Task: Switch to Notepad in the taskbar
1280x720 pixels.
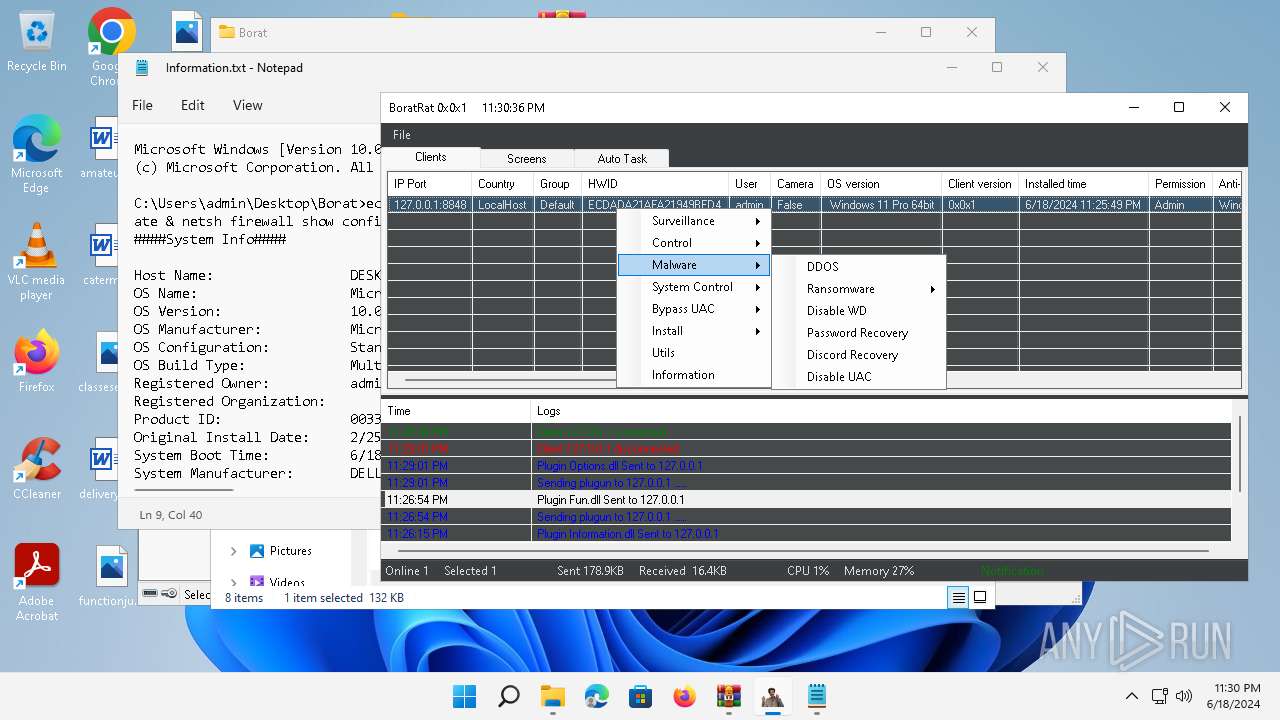Action: [x=816, y=696]
